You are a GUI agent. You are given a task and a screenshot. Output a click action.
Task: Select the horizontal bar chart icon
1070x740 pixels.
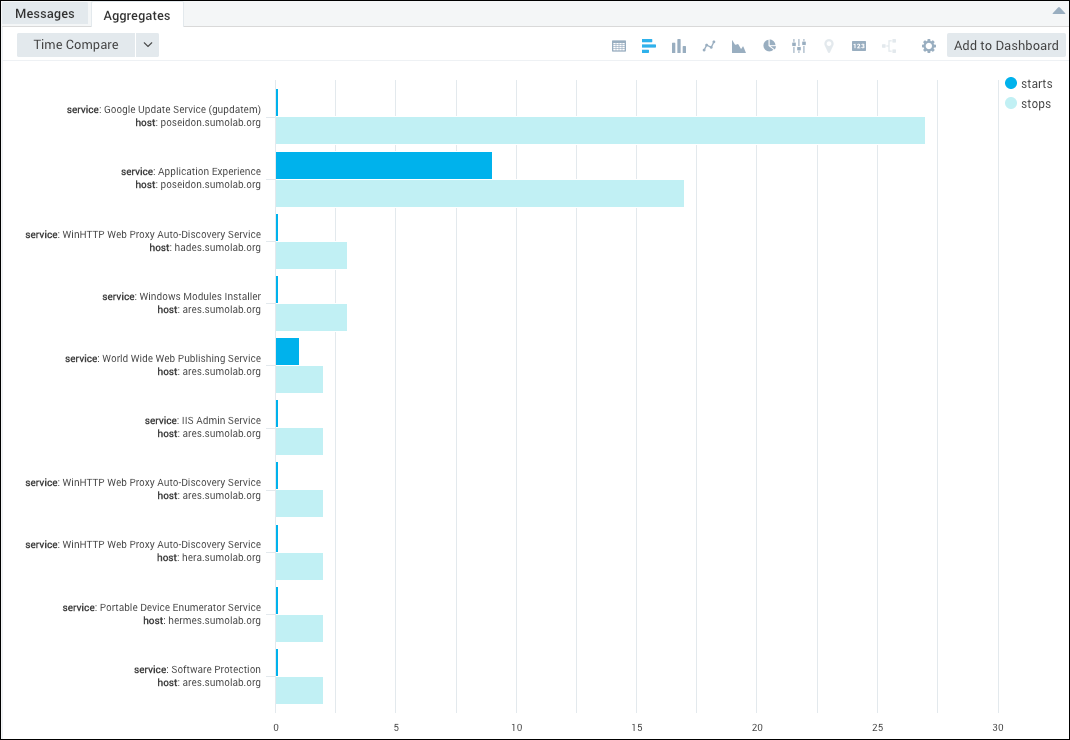click(x=649, y=46)
